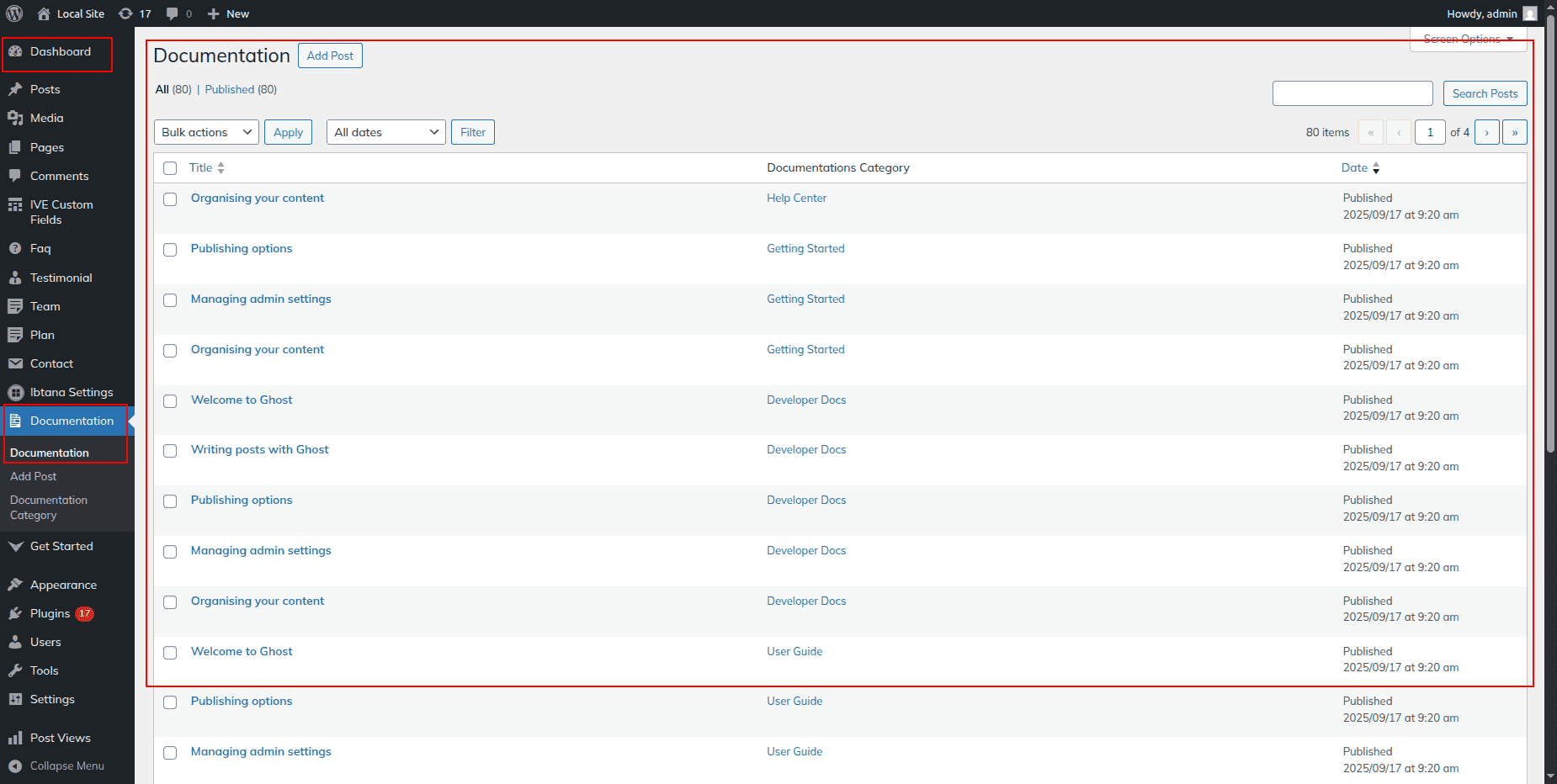Toggle the select-all checkbox in table header
Screen dimensions: 1557x784
tap(170, 168)
